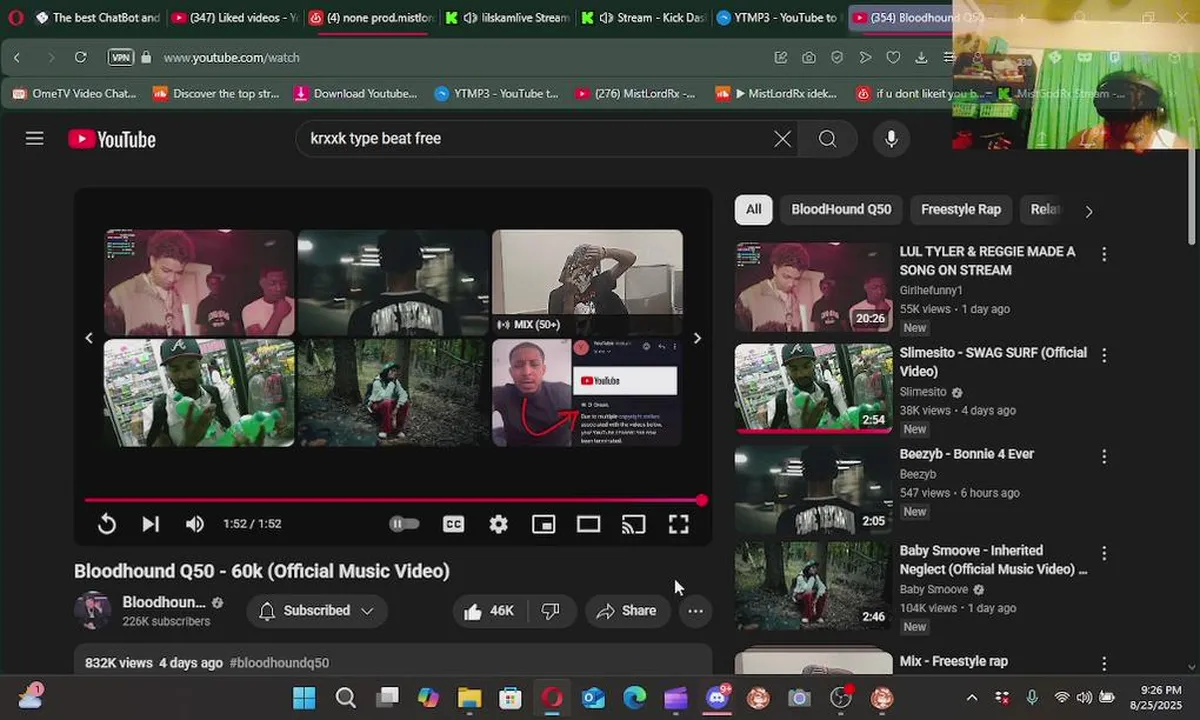Viewport: 1200px width, 720px height.
Task: Open the Windows Start menu
Action: click(304, 698)
